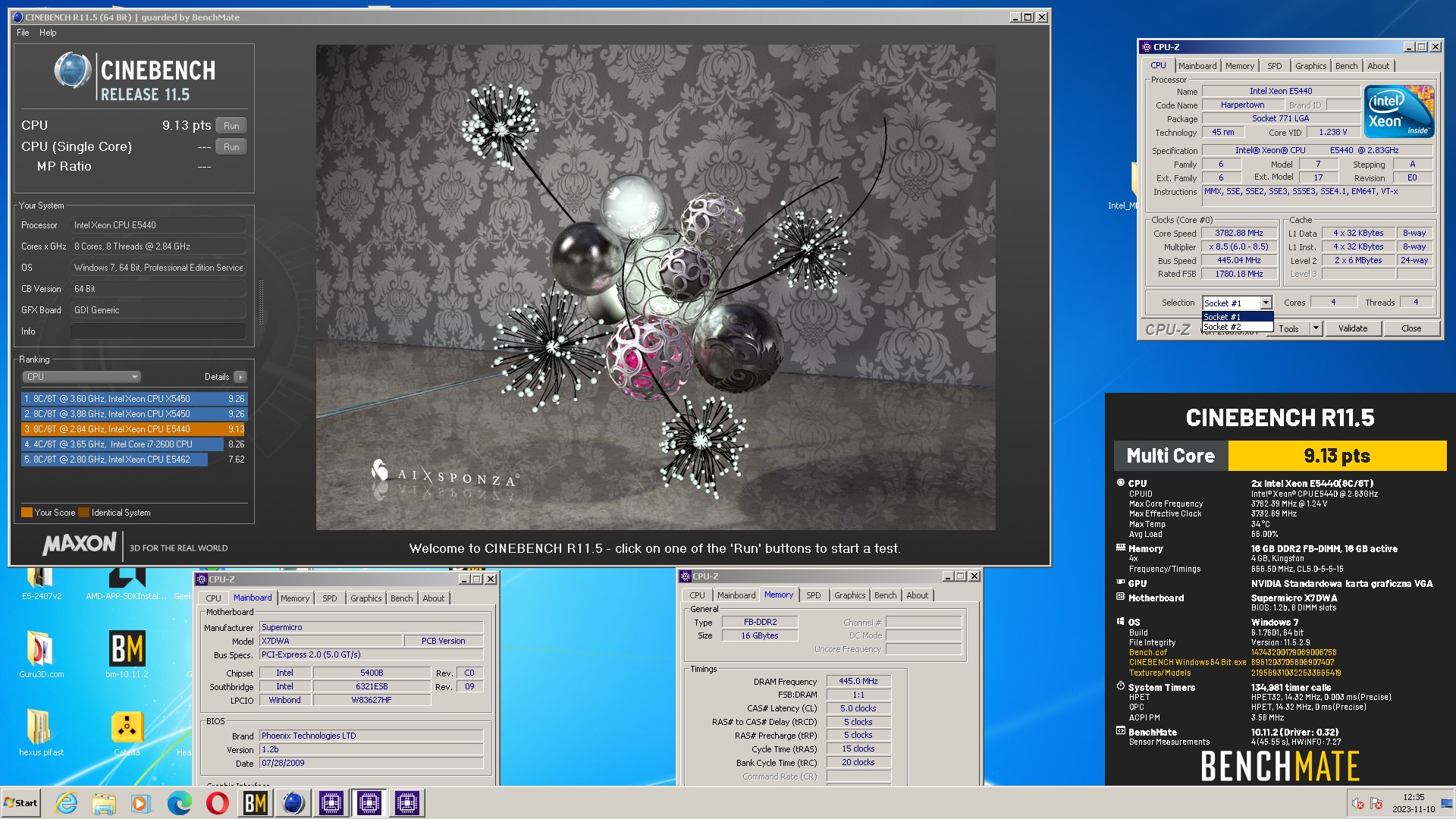Select the highlighted Xeon E5440 ranking entry

point(134,429)
